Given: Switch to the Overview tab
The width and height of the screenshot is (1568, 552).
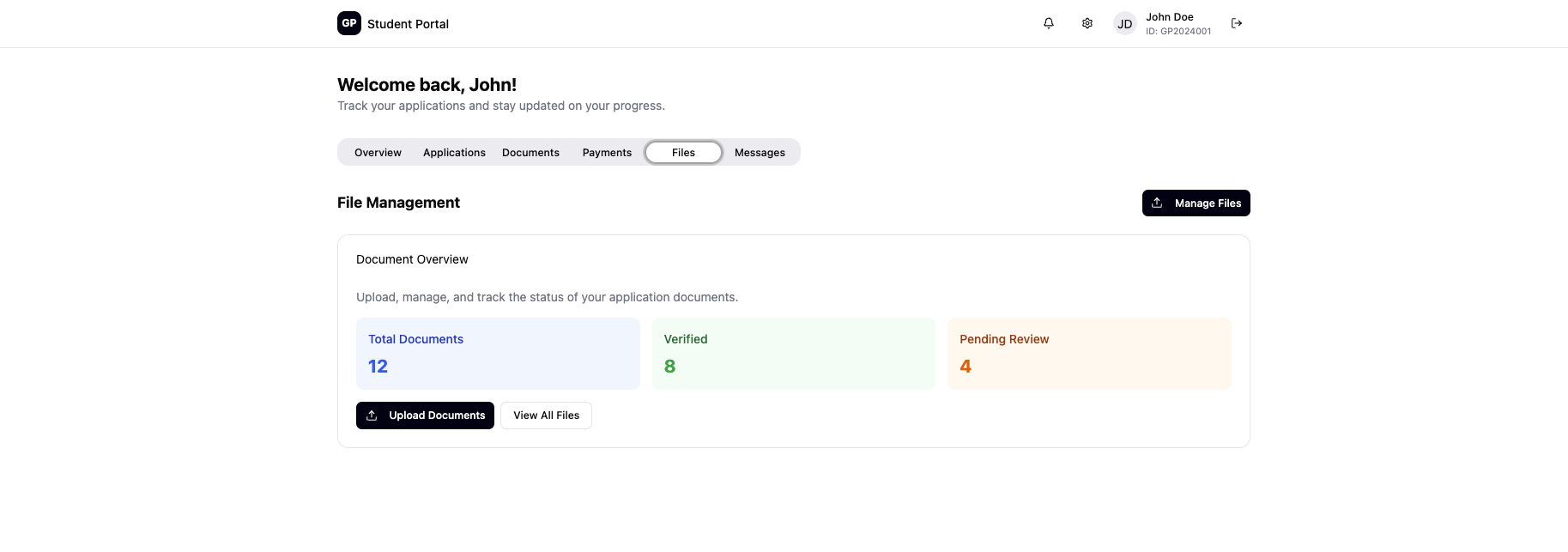Looking at the screenshot, I should click(378, 153).
